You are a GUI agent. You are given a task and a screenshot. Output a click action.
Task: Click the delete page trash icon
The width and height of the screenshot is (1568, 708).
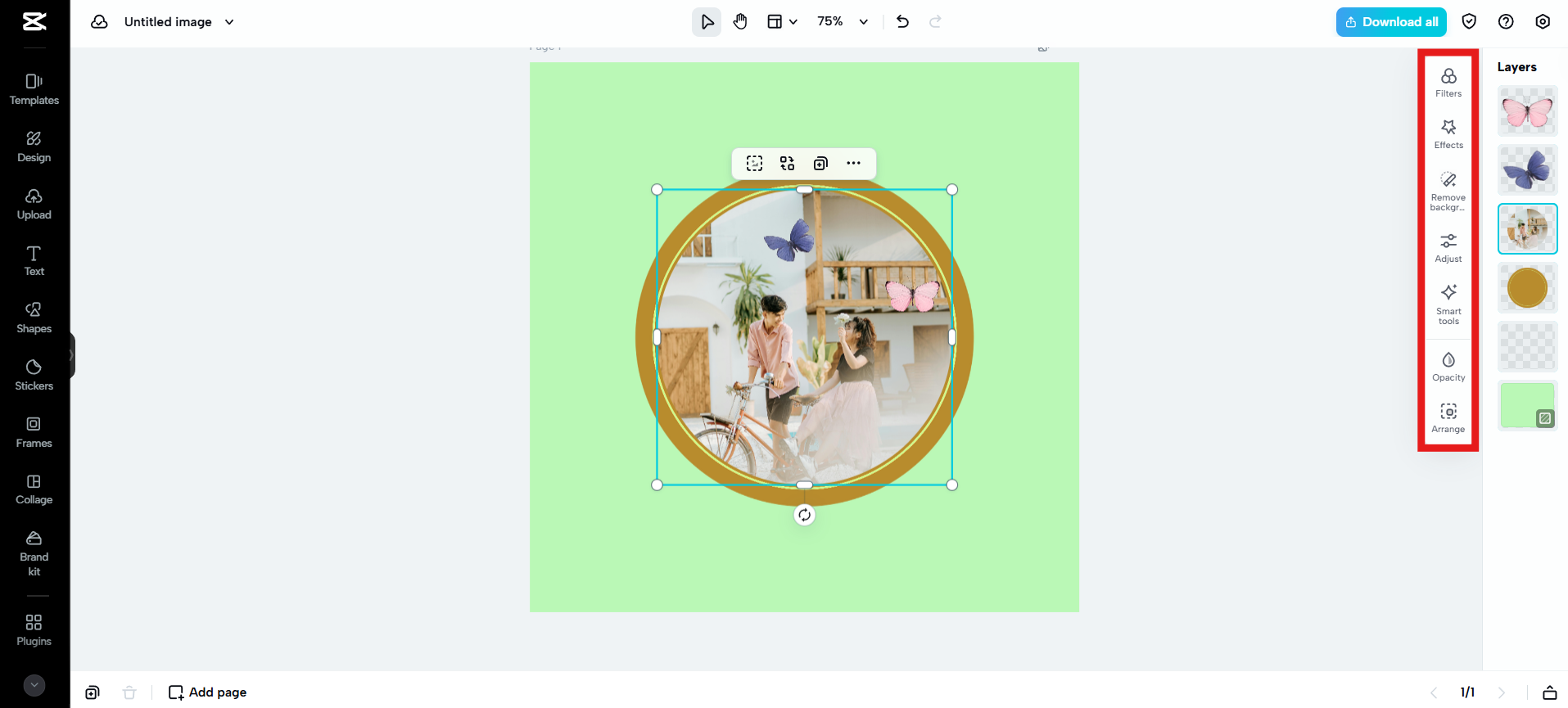129,692
